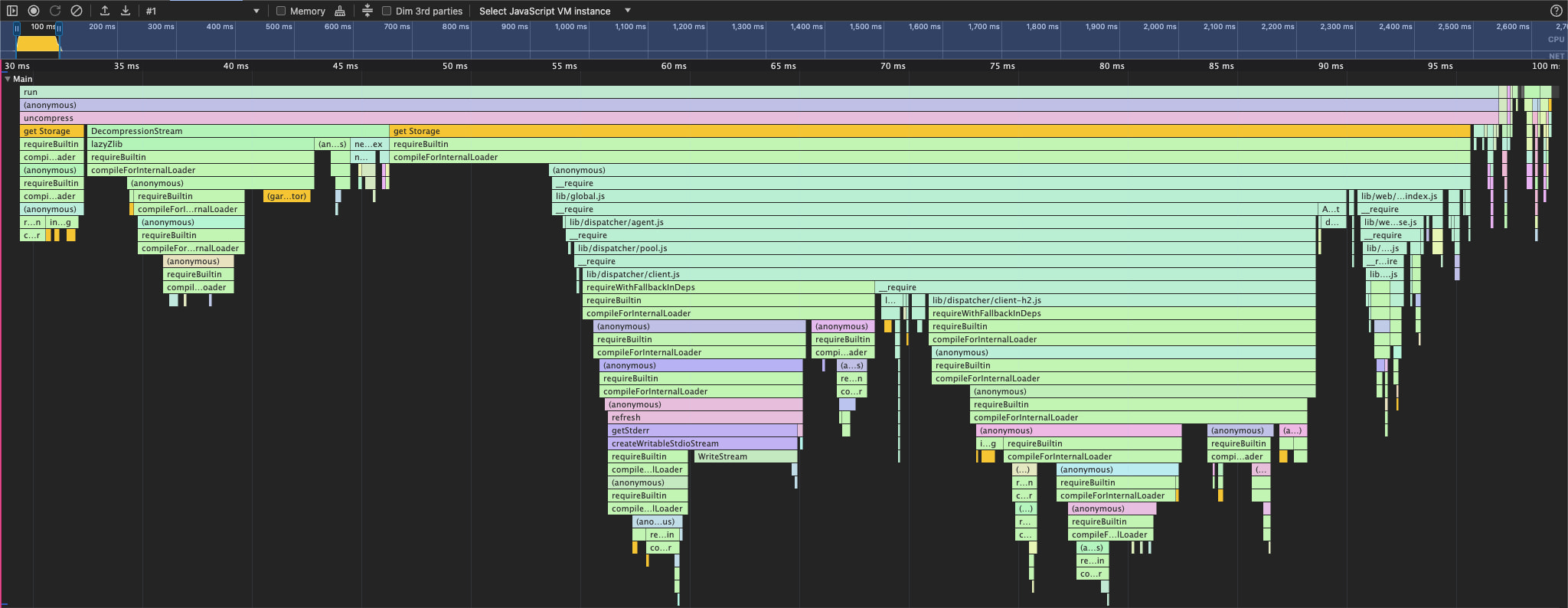Select the first requireWithFallbackInDeps entry

coord(728,287)
